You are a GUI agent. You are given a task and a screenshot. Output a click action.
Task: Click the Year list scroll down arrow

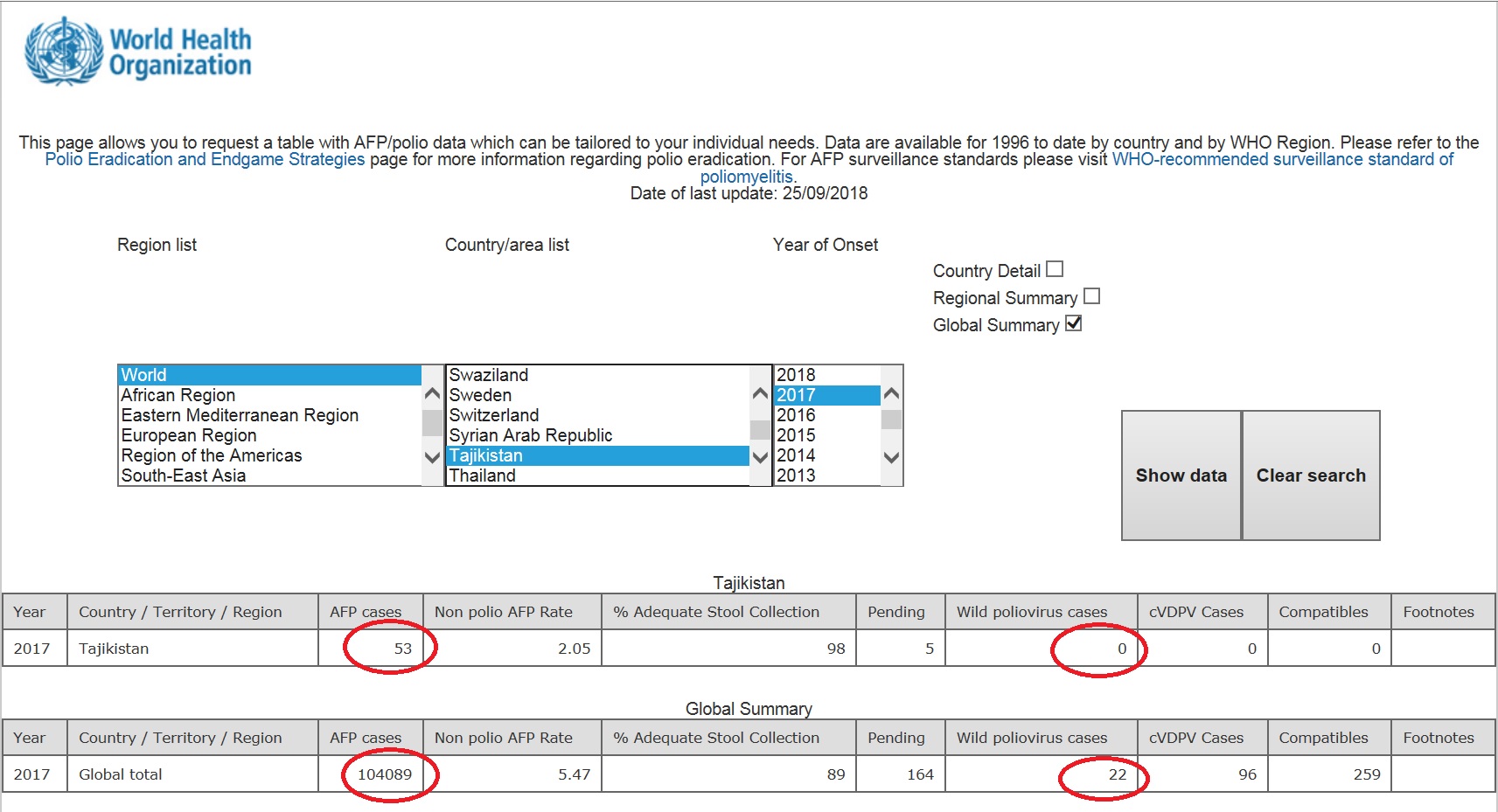892,456
